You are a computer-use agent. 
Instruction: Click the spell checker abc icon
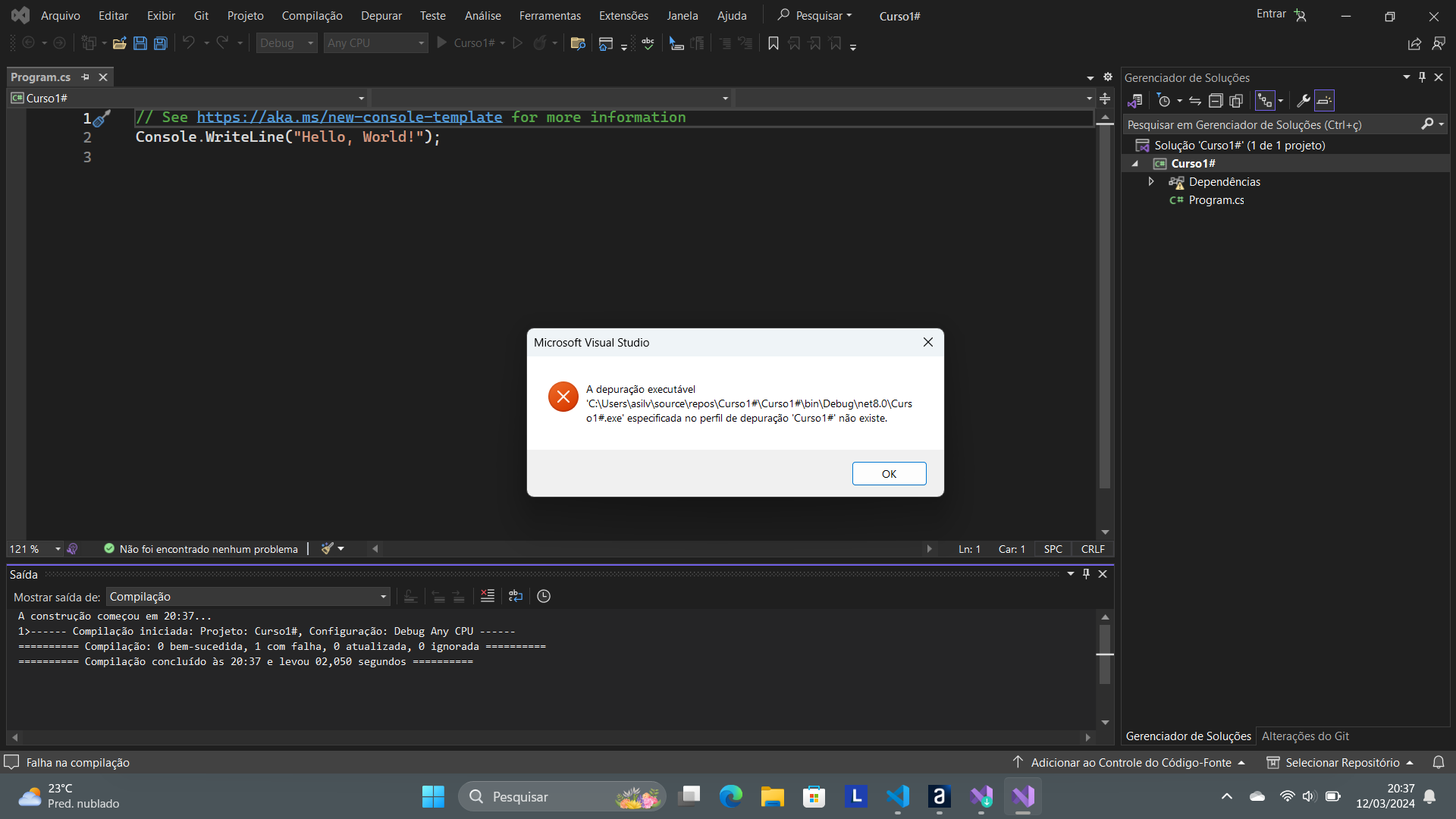tap(648, 43)
